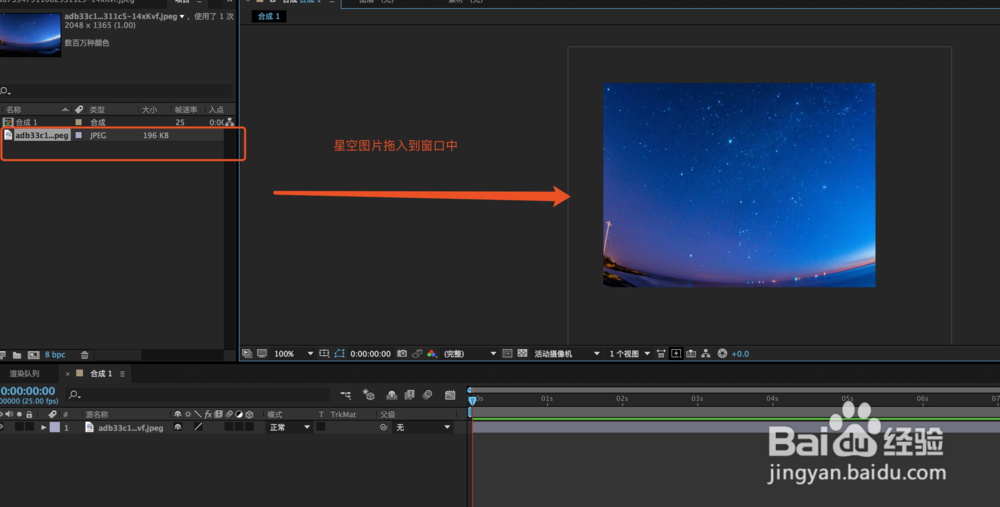Screen dimensions: 1000x507
Task: Toggle the transparency grid checkerboard icon
Action: (x=522, y=353)
